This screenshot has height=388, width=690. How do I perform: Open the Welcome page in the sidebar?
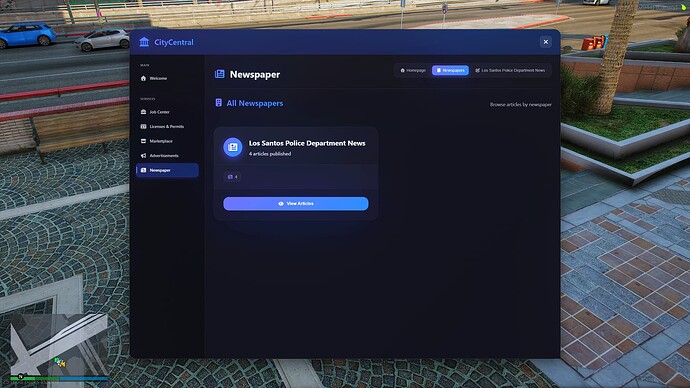(167, 78)
